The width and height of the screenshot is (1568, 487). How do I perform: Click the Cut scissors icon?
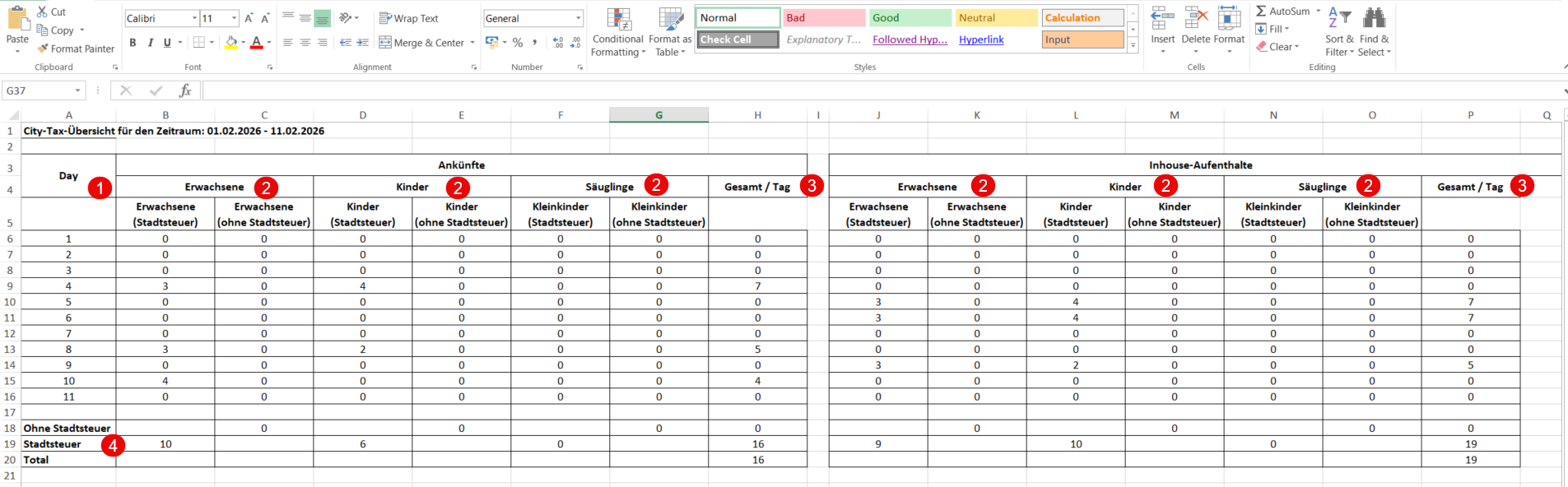tap(43, 12)
